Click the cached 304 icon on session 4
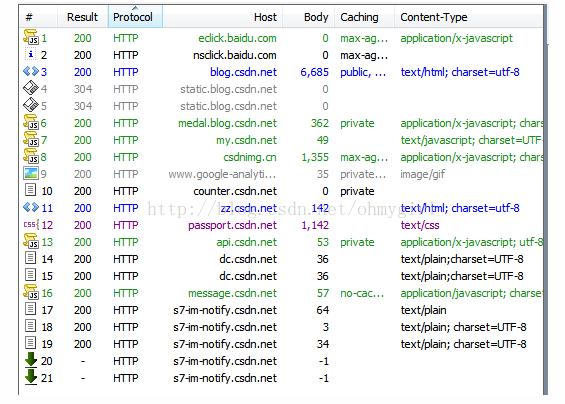The height and width of the screenshot is (404, 565). (31, 88)
